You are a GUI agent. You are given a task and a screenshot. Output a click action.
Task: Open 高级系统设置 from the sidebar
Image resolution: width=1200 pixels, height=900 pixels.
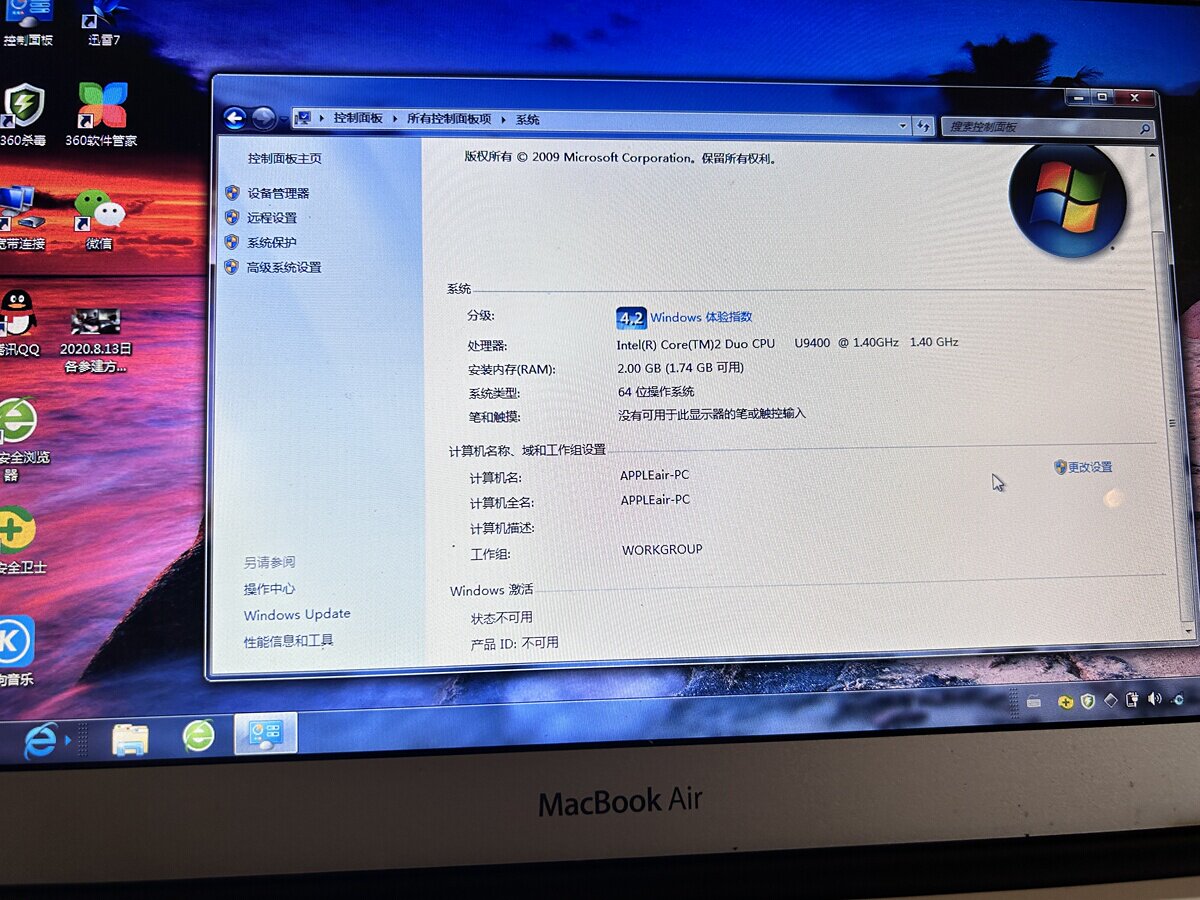(284, 267)
